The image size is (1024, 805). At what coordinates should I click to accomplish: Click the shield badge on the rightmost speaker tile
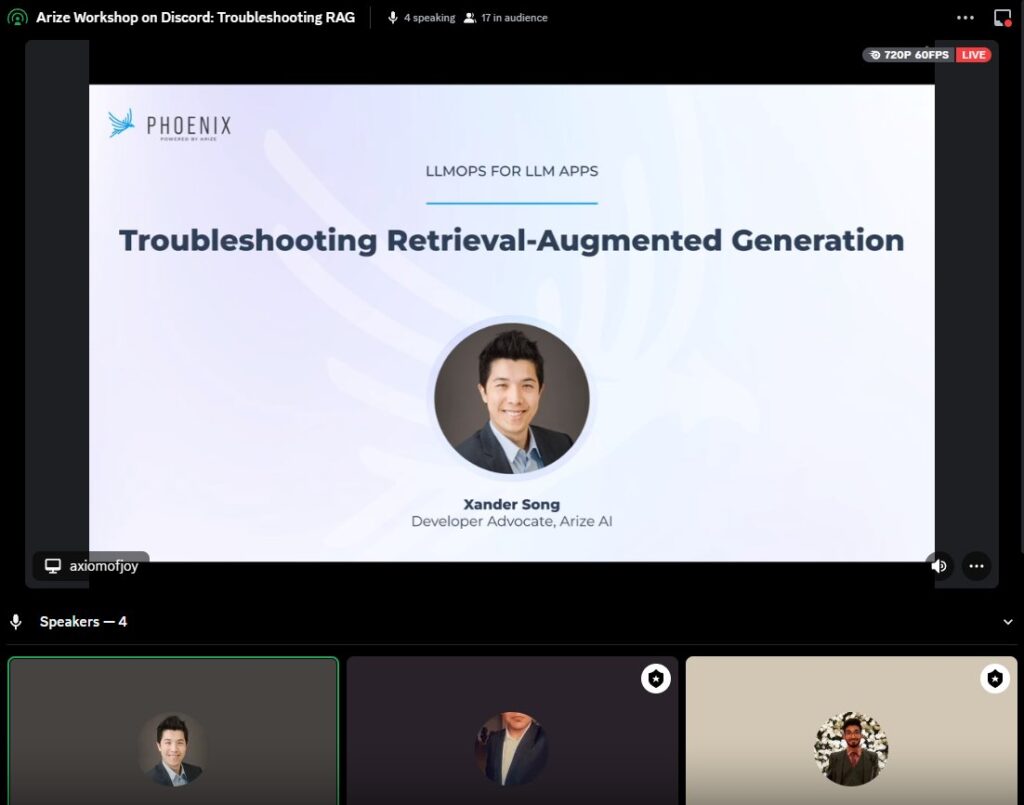pyautogui.click(x=995, y=678)
